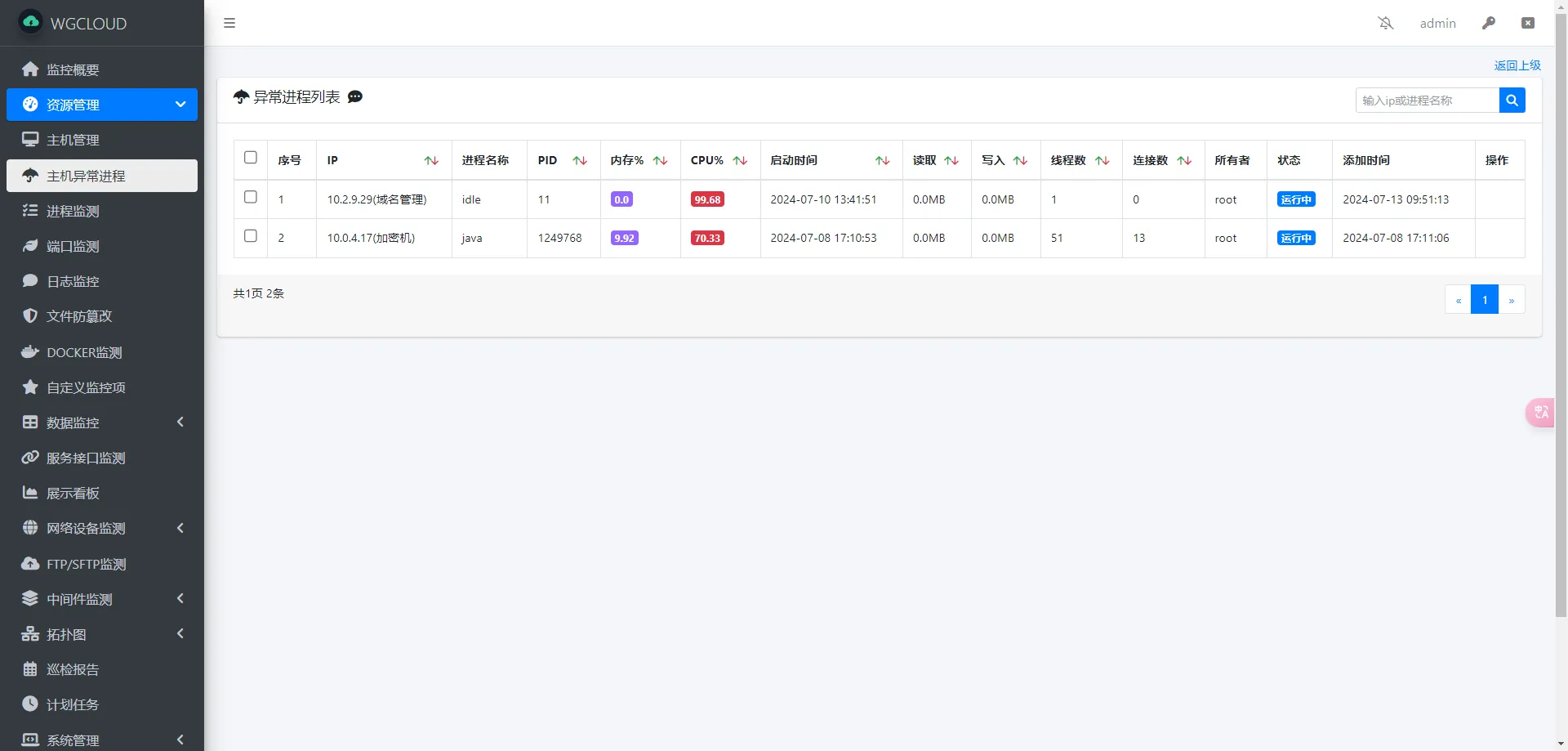The image size is (1568, 751).
Task: Click the 返回上级 link
Action: pyautogui.click(x=1517, y=65)
